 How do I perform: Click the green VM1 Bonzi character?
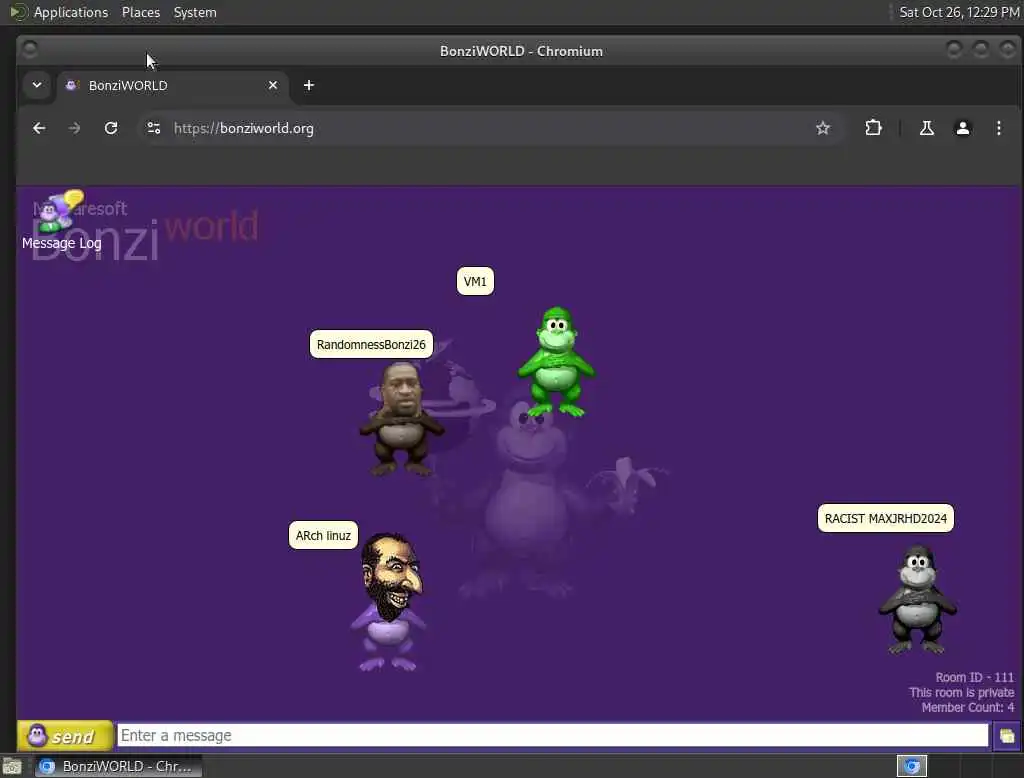[556, 361]
